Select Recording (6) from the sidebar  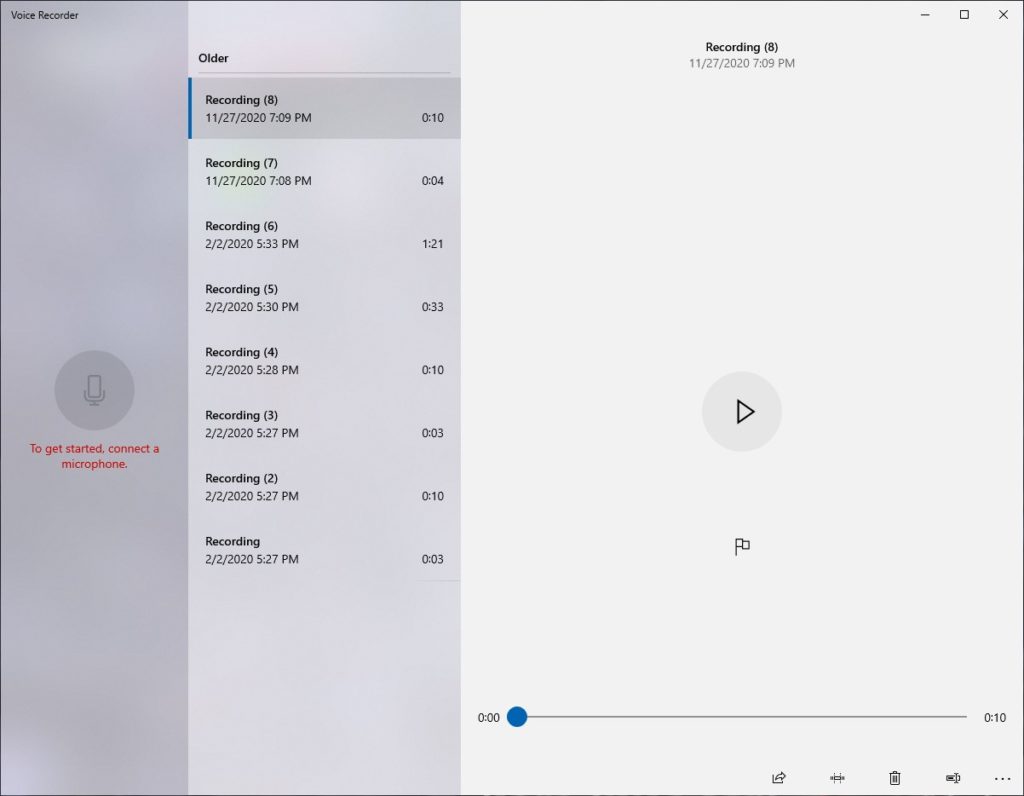click(x=320, y=234)
